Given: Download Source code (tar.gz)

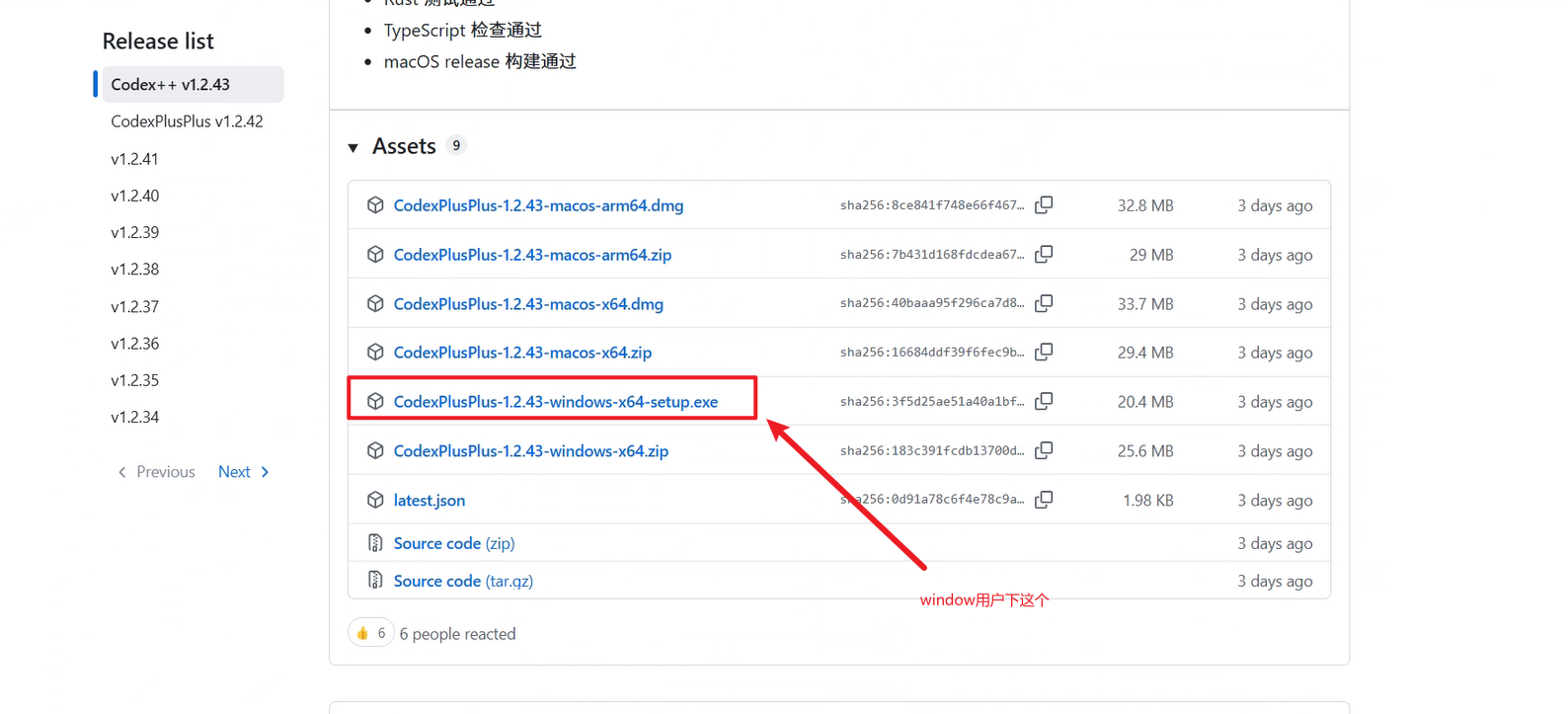Looking at the screenshot, I should click(x=463, y=581).
